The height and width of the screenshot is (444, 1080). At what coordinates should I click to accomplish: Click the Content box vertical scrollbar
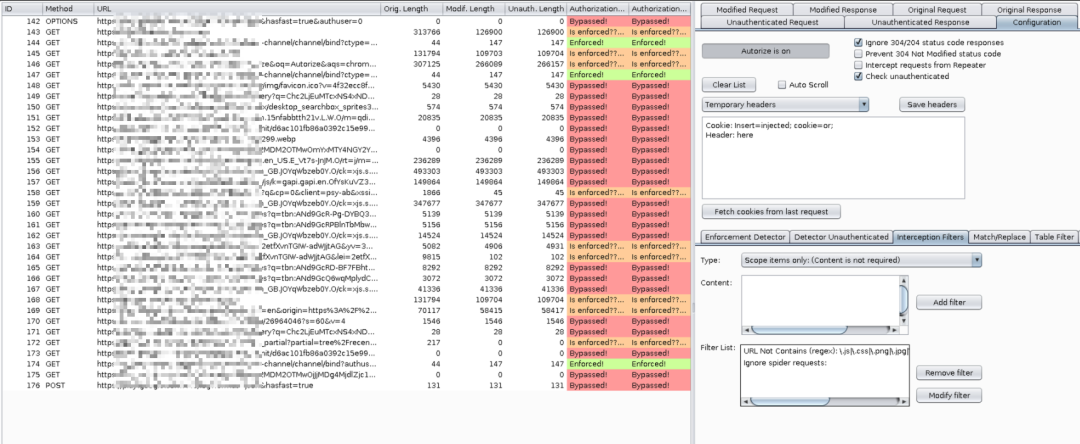(x=904, y=300)
